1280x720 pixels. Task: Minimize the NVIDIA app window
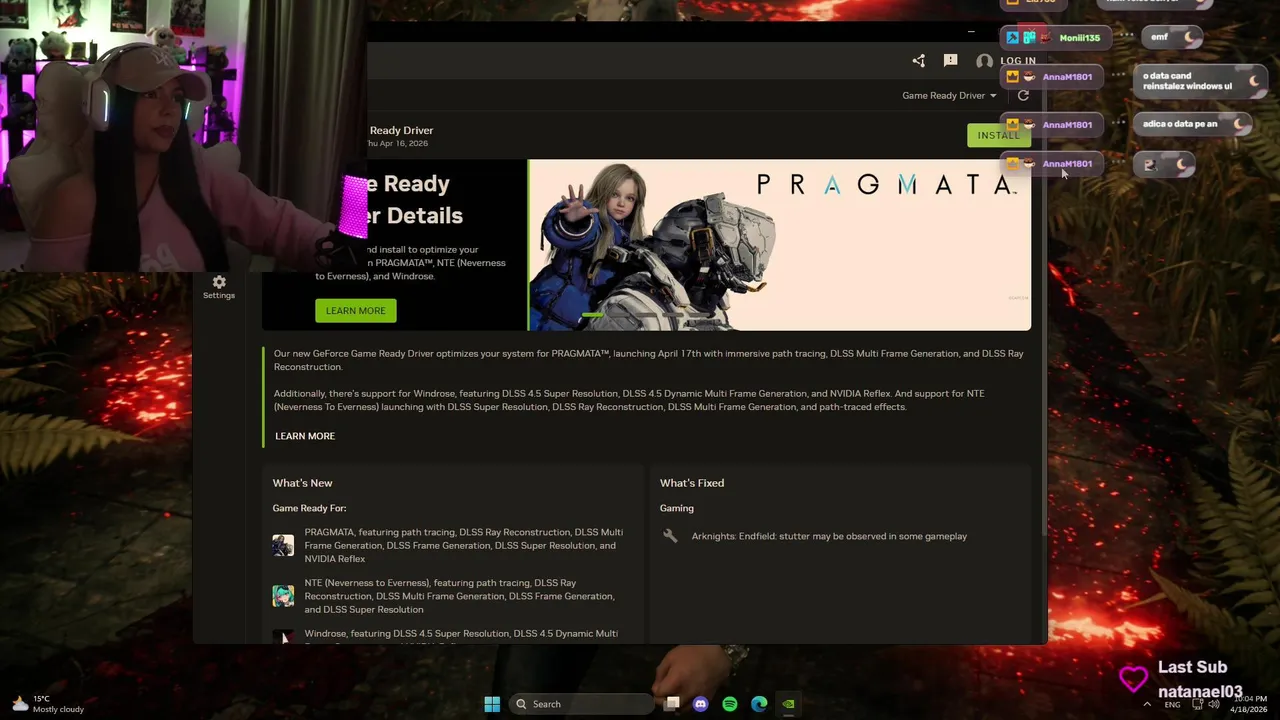click(971, 32)
